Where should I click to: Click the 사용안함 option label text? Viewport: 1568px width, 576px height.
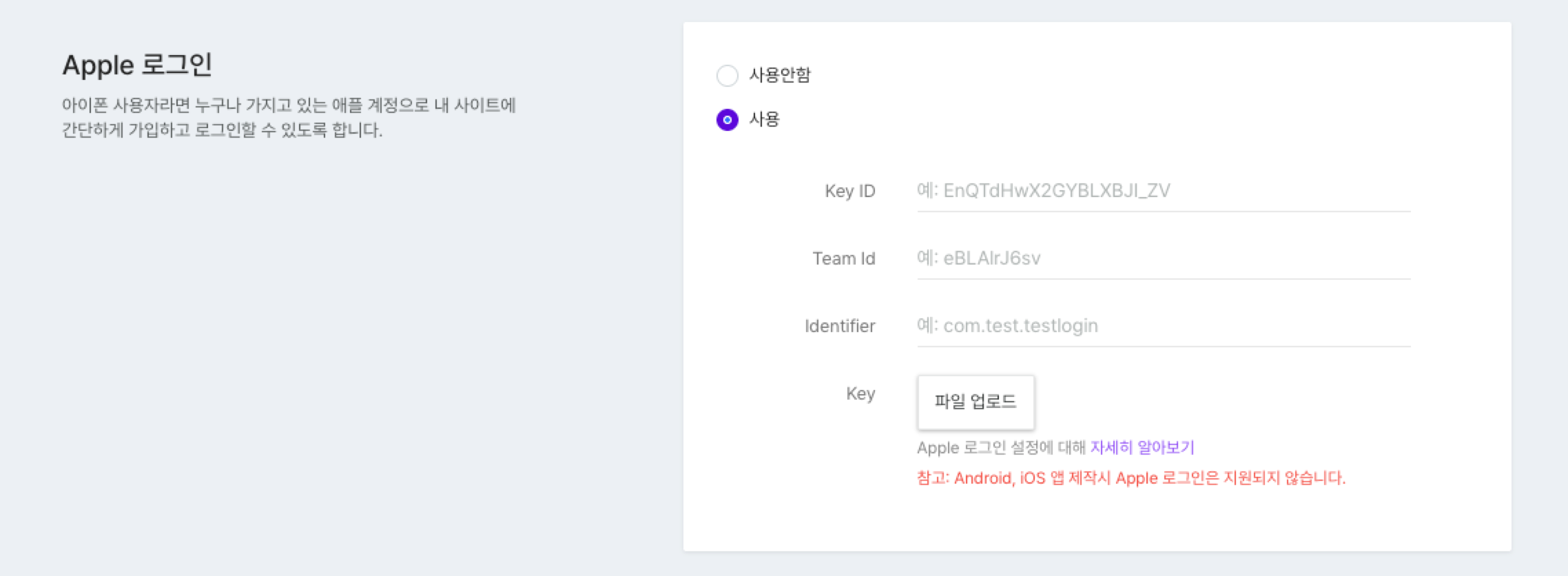point(780,74)
